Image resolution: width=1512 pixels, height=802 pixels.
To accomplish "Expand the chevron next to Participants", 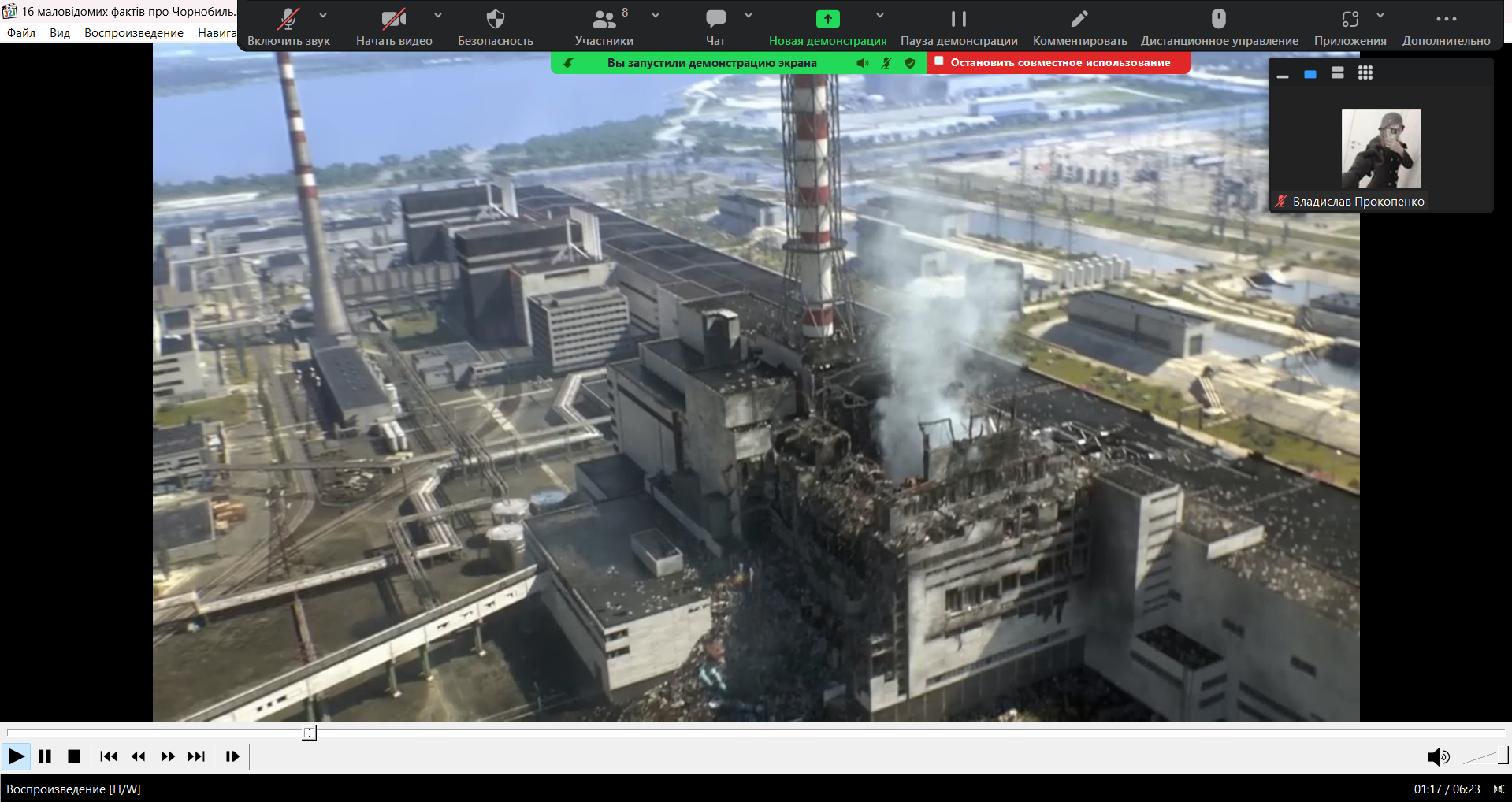I will click(x=656, y=15).
